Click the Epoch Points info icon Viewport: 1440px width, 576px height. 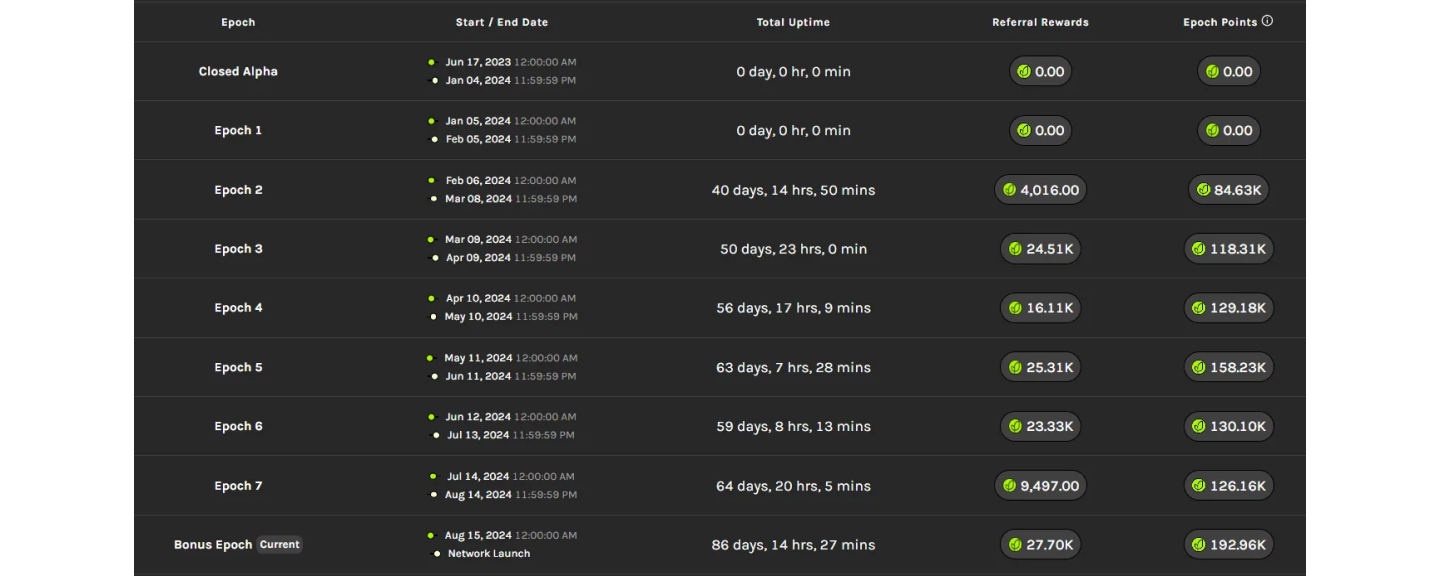click(1267, 21)
